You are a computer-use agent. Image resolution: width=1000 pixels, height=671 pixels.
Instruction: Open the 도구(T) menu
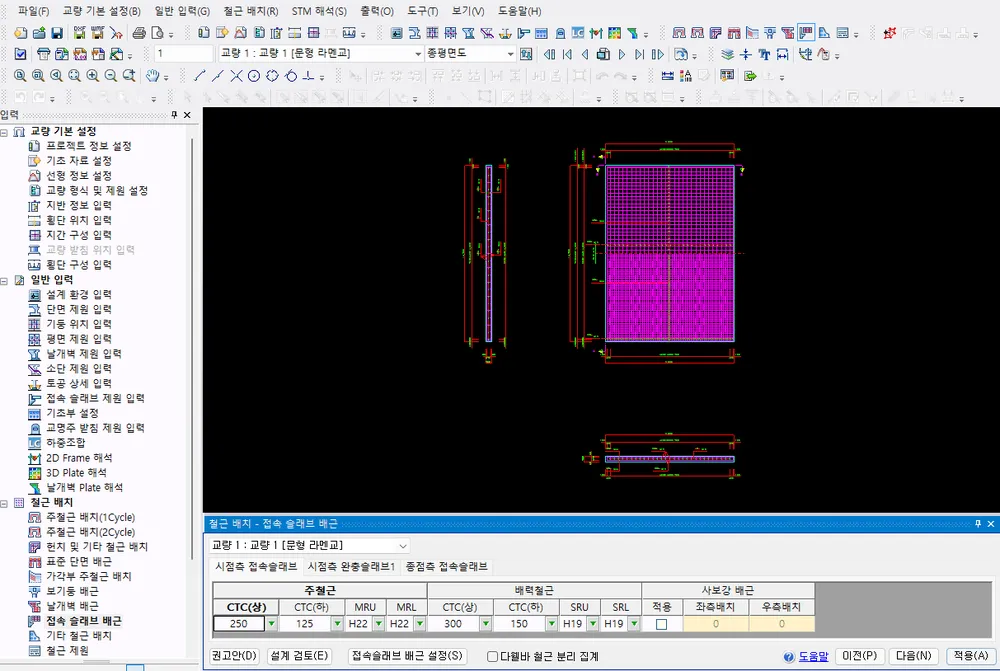423,11
